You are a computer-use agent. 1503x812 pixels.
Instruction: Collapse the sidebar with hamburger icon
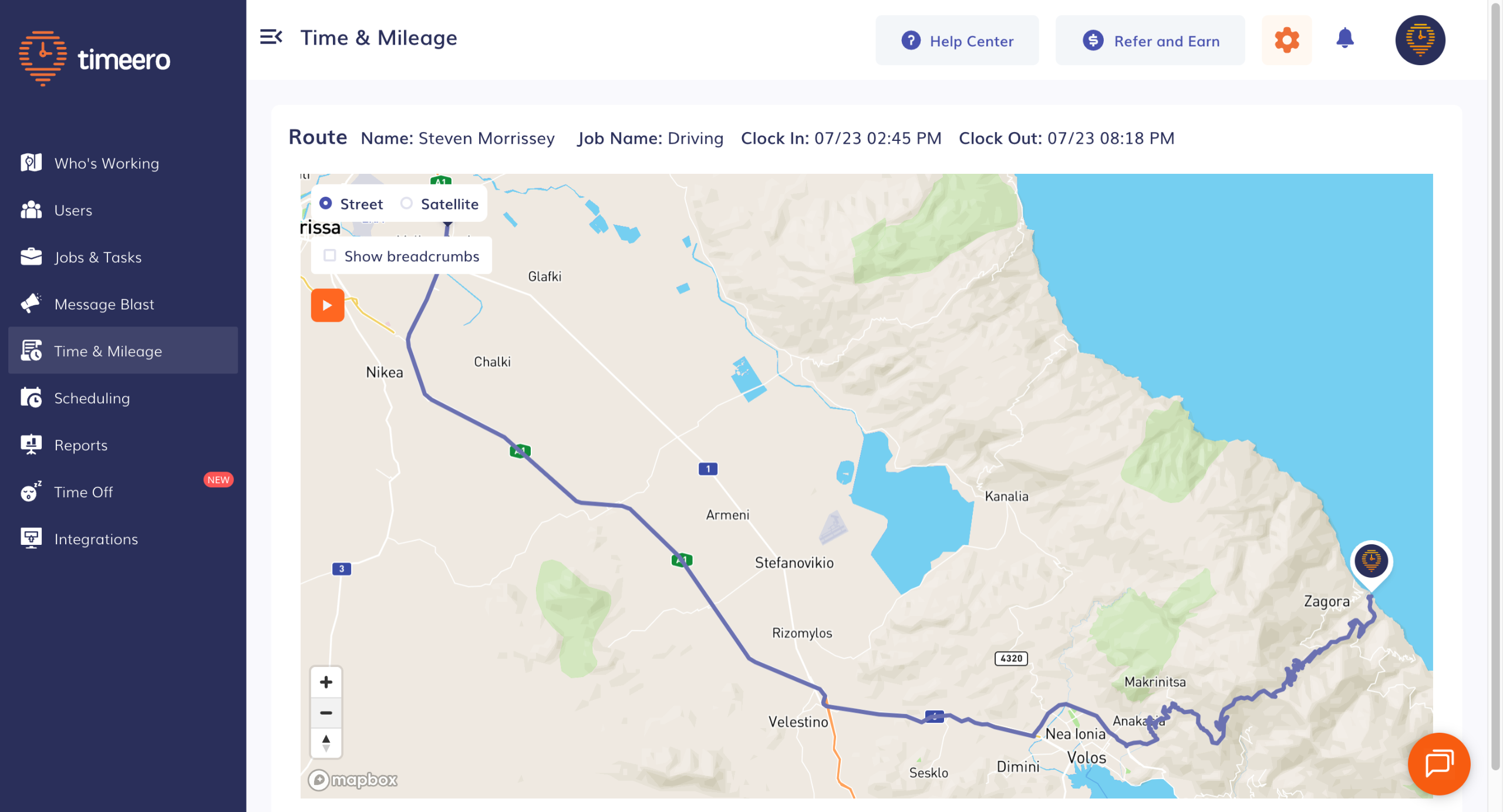tap(271, 38)
